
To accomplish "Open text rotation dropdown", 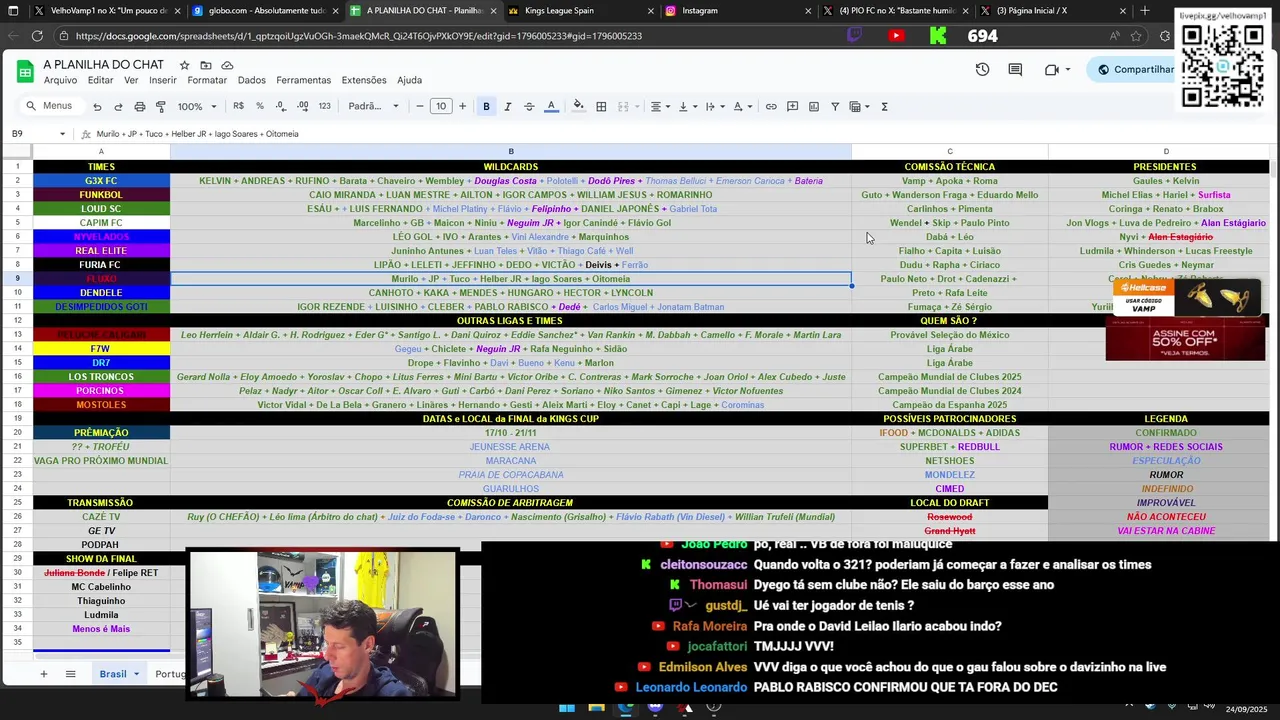I will [741, 106].
